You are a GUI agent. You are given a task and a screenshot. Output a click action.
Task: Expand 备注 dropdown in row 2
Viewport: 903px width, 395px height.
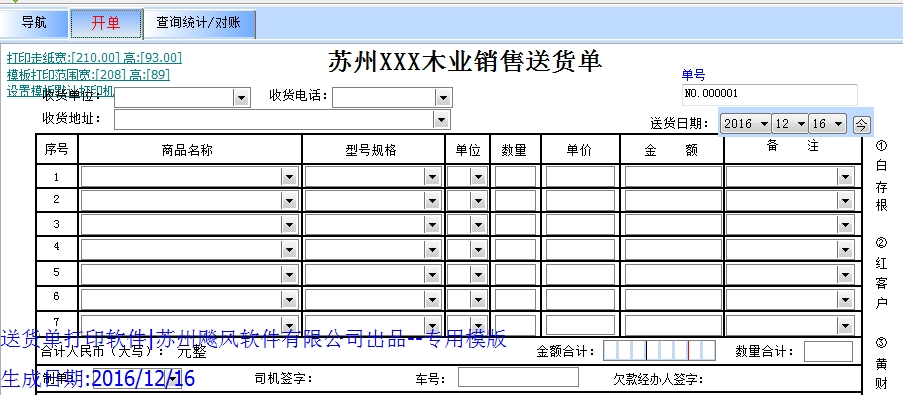pyautogui.click(x=845, y=200)
